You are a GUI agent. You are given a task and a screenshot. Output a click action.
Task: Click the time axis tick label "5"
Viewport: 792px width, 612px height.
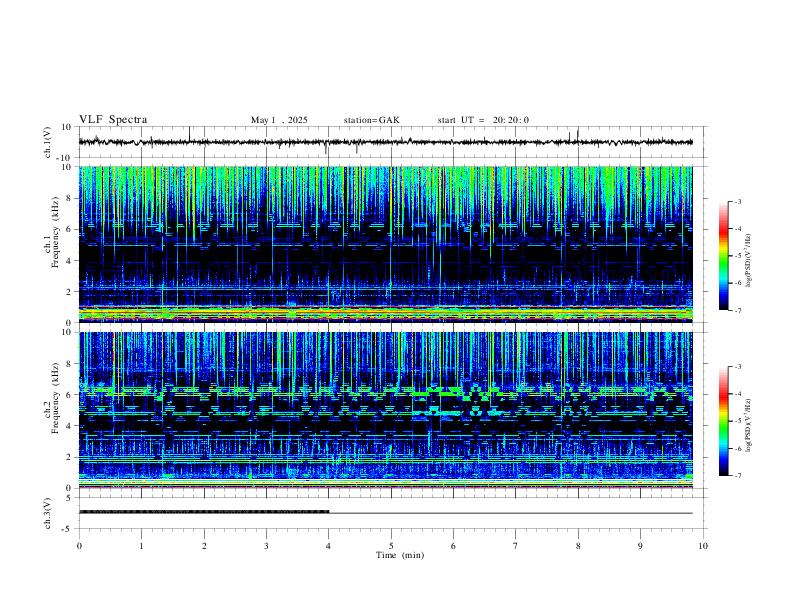click(x=391, y=546)
